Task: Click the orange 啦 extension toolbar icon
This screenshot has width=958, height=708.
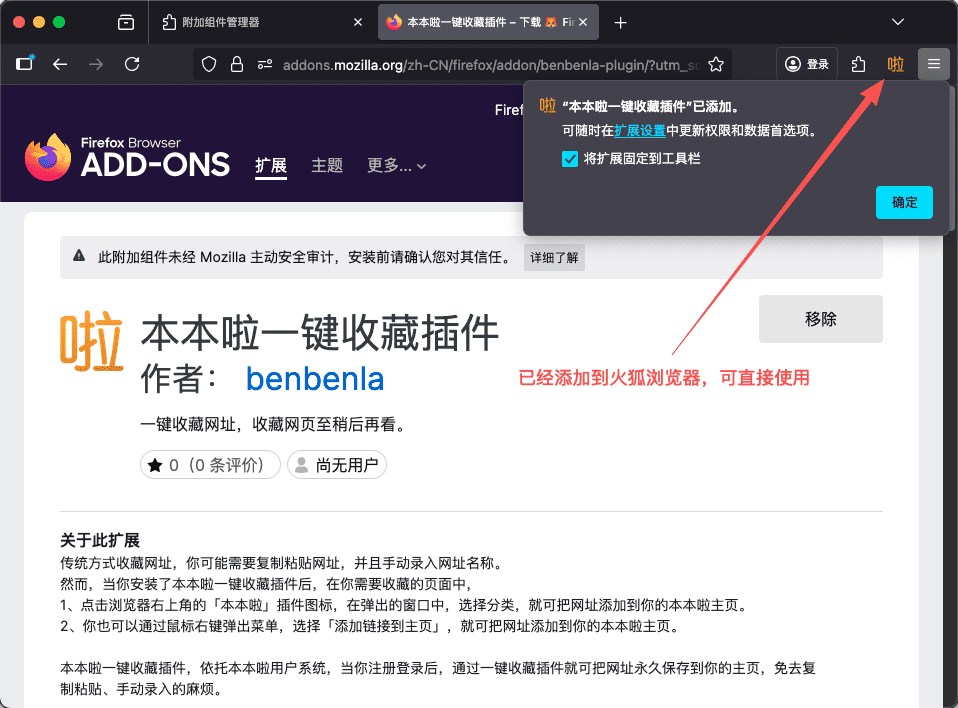Action: coord(896,64)
